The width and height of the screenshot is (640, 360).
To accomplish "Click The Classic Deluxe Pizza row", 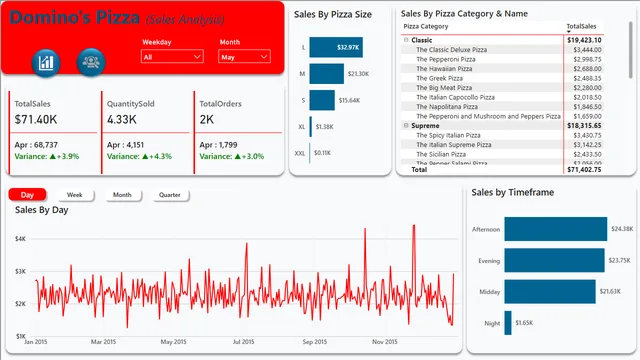I will point(502,49).
